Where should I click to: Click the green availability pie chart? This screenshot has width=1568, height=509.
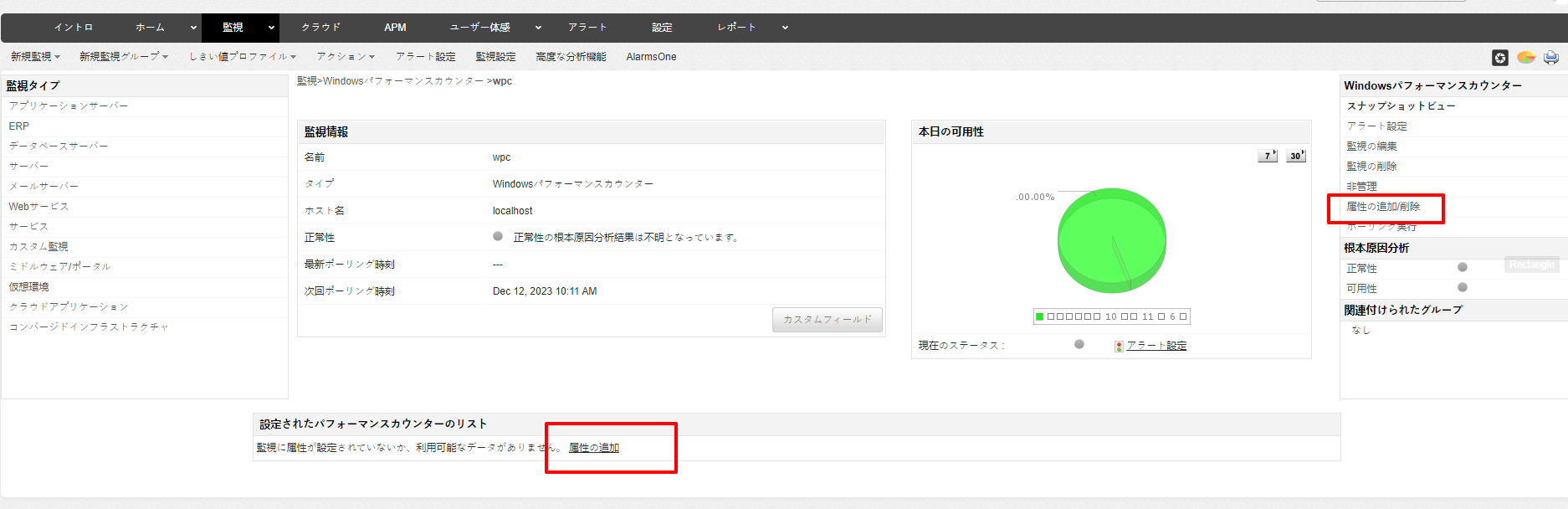tap(1111, 240)
